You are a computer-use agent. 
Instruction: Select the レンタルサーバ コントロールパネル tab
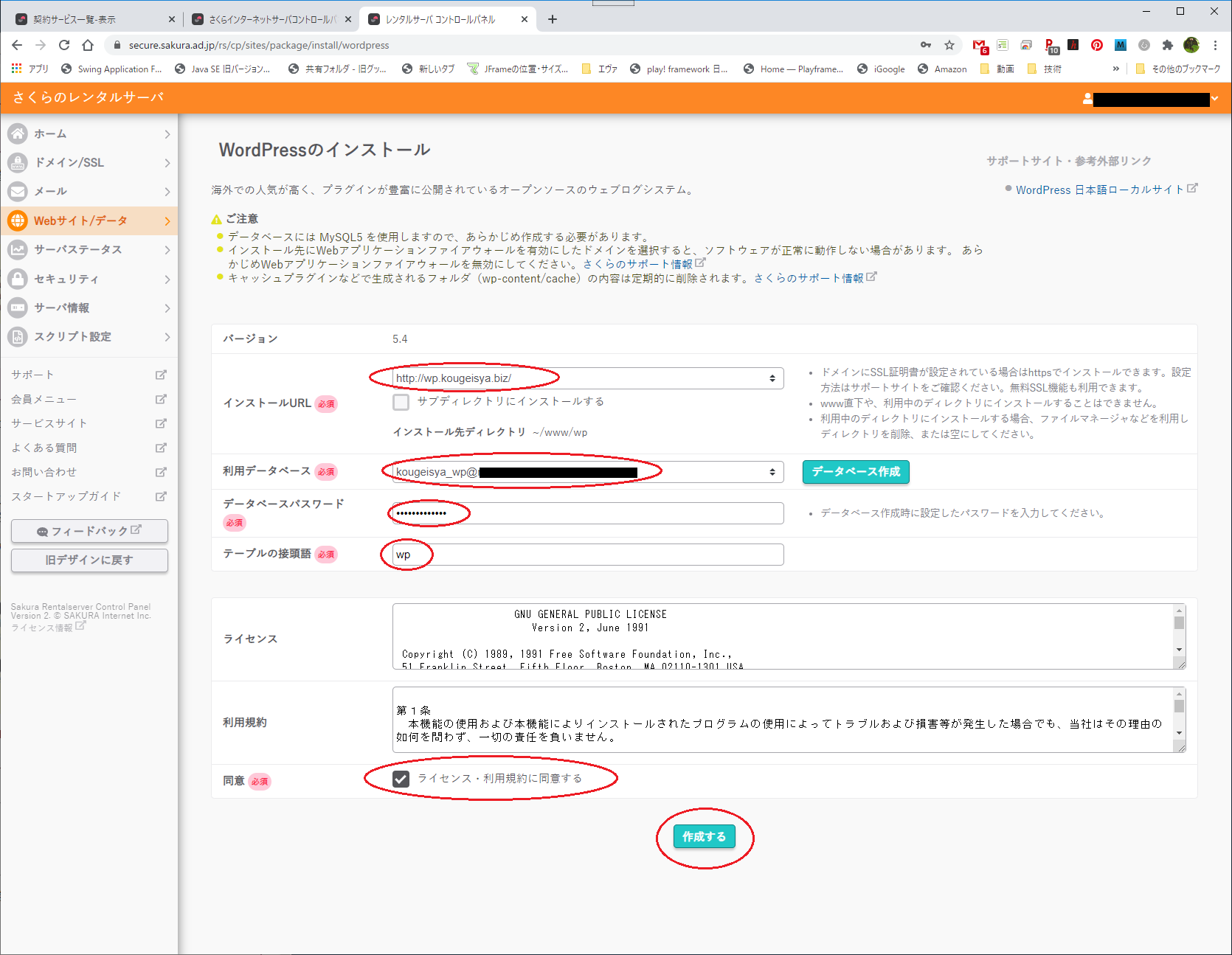[447, 19]
